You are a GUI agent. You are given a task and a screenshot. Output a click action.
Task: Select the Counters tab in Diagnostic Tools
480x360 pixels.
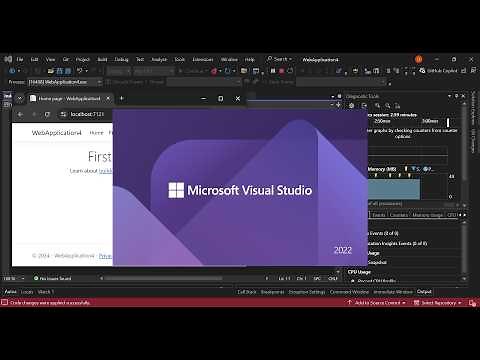[398, 215]
